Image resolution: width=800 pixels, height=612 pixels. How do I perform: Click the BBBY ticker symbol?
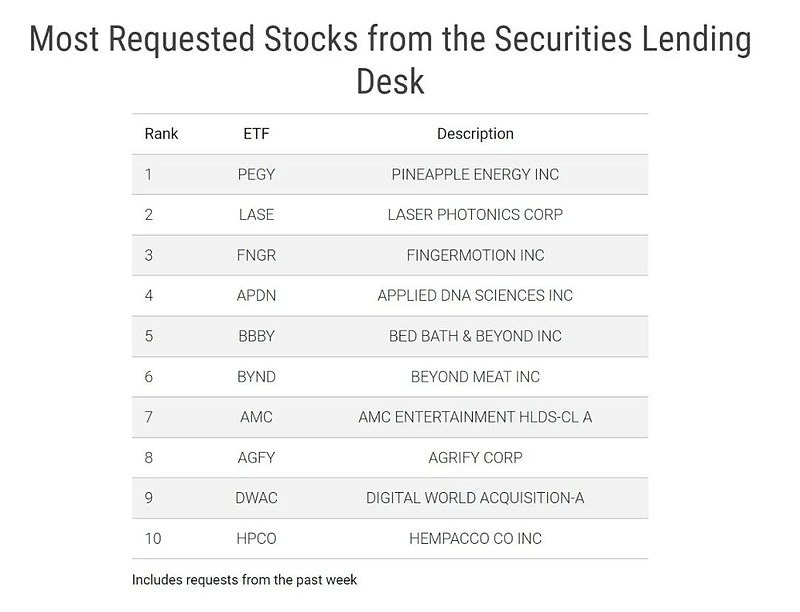(256, 336)
